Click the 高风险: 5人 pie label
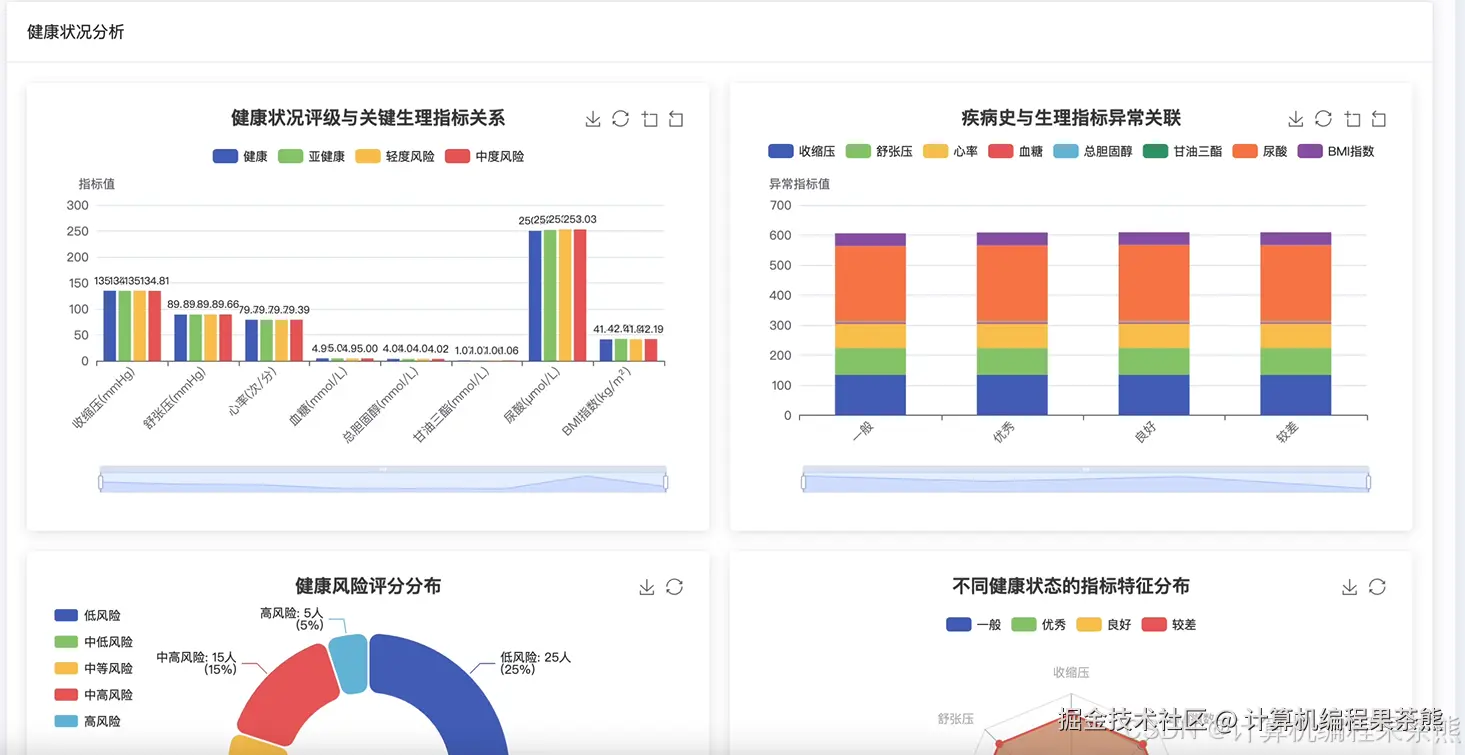This screenshot has width=1465, height=755. click(x=292, y=619)
